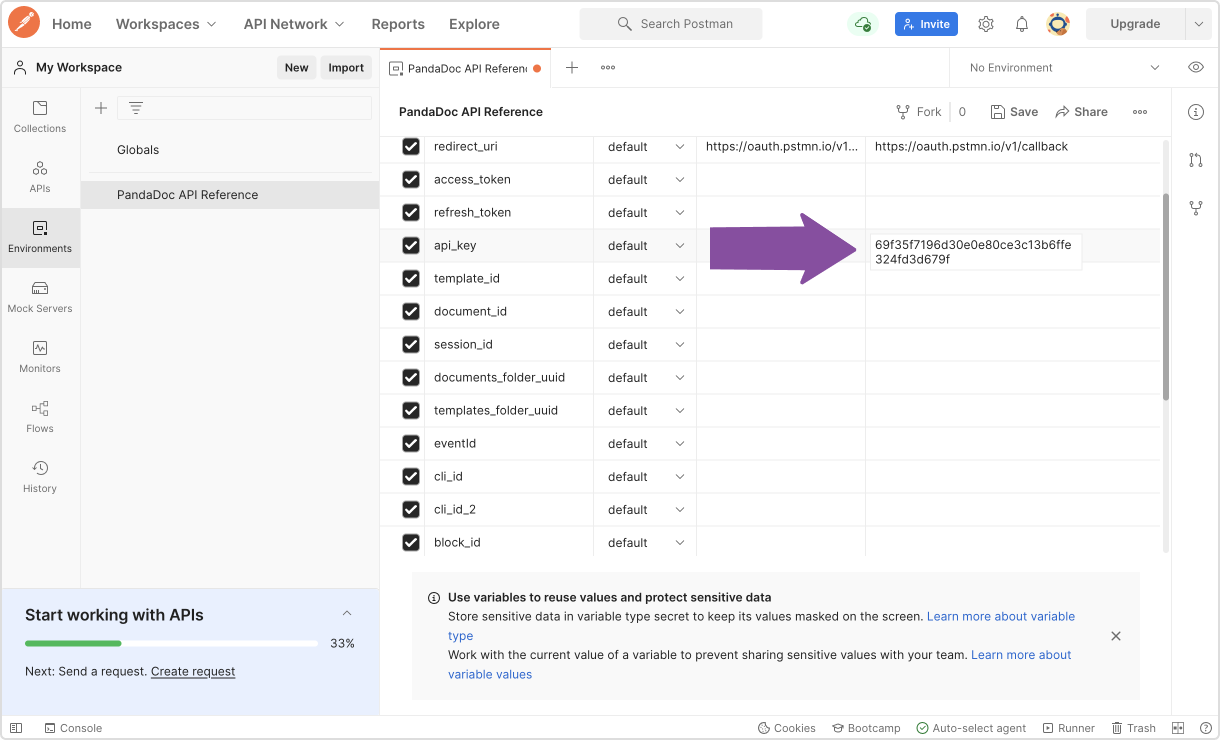
Task: Open the Workspaces dropdown menu
Action: (166, 24)
